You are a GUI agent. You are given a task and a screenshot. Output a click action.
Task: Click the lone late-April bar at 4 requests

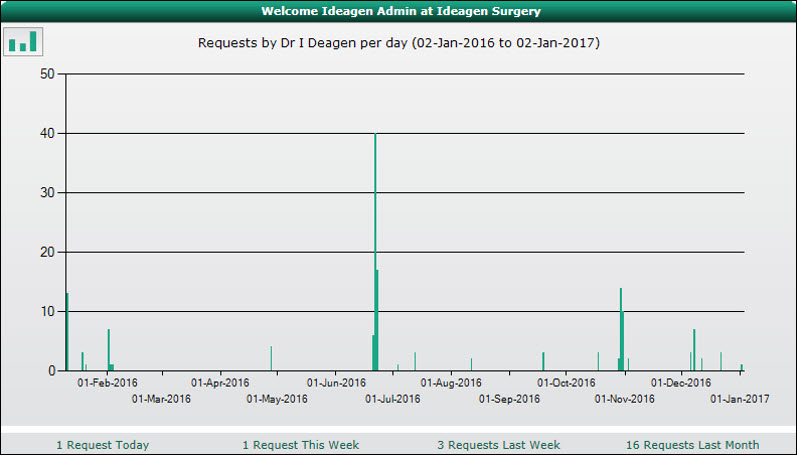pyautogui.click(x=271, y=359)
